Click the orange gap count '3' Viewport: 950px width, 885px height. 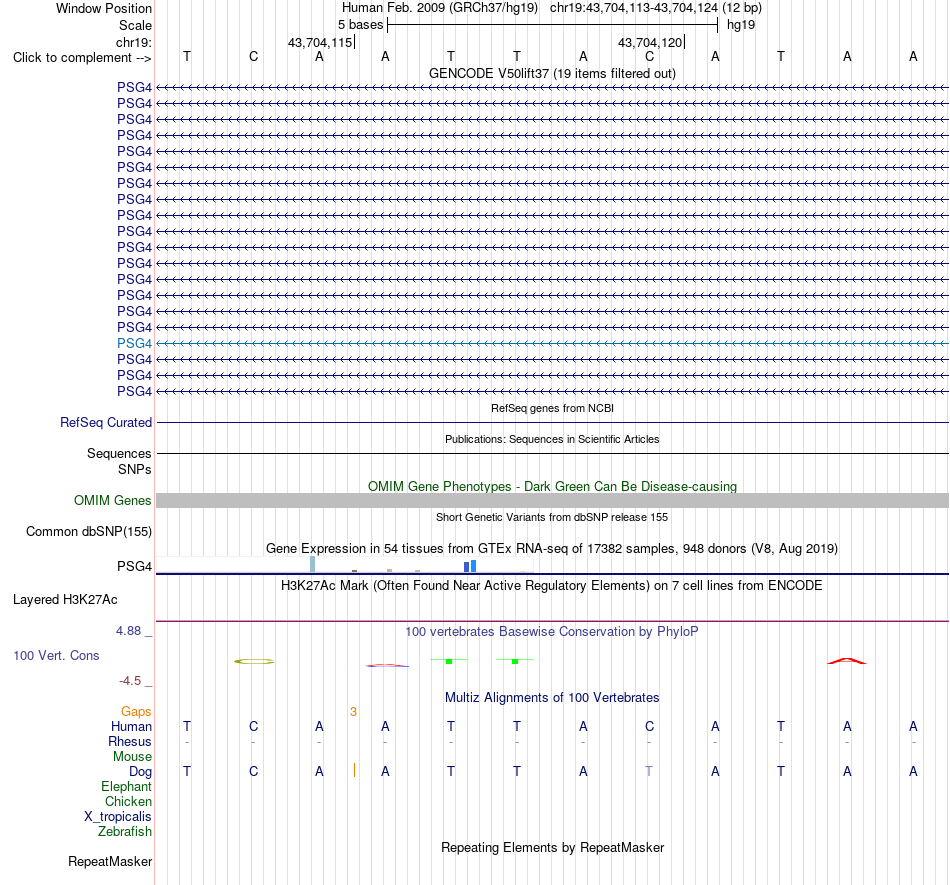click(353, 712)
